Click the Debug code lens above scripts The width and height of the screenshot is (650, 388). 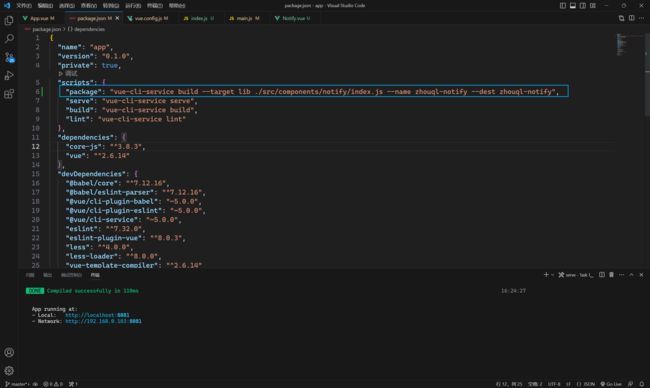(68, 74)
